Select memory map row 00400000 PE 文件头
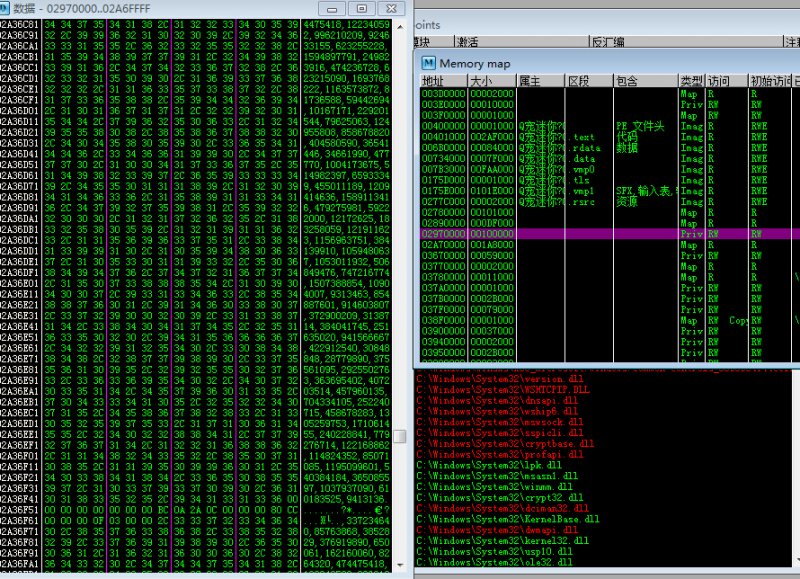This screenshot has width=800, height=579. (x=610, y=126)
